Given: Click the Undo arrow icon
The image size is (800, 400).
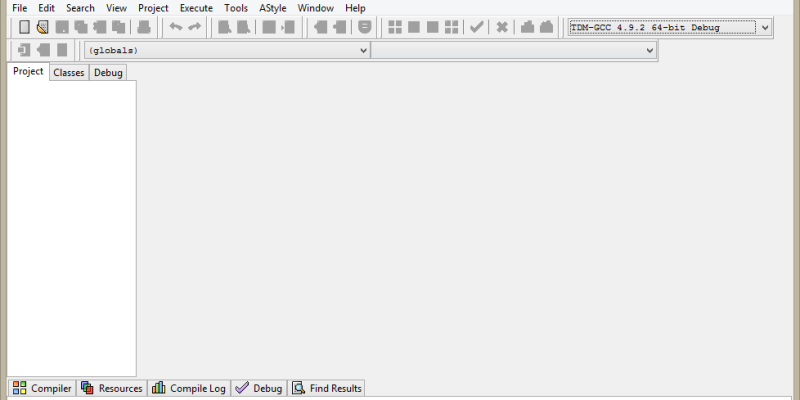Looking at the screenshot, I should pos(175,27).
